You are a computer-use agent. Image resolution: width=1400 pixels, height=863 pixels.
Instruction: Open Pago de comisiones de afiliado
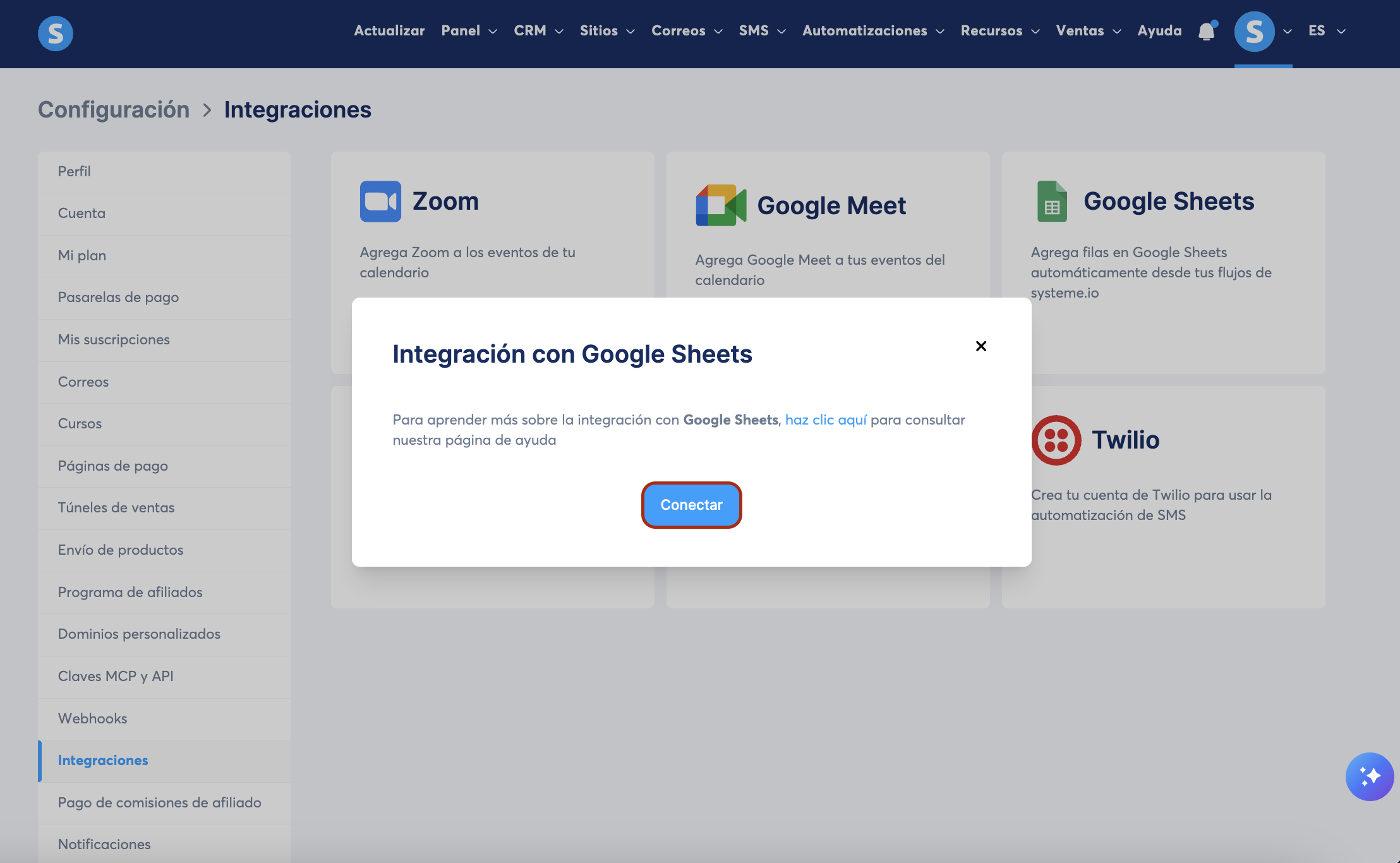click(x=164, y=803)
